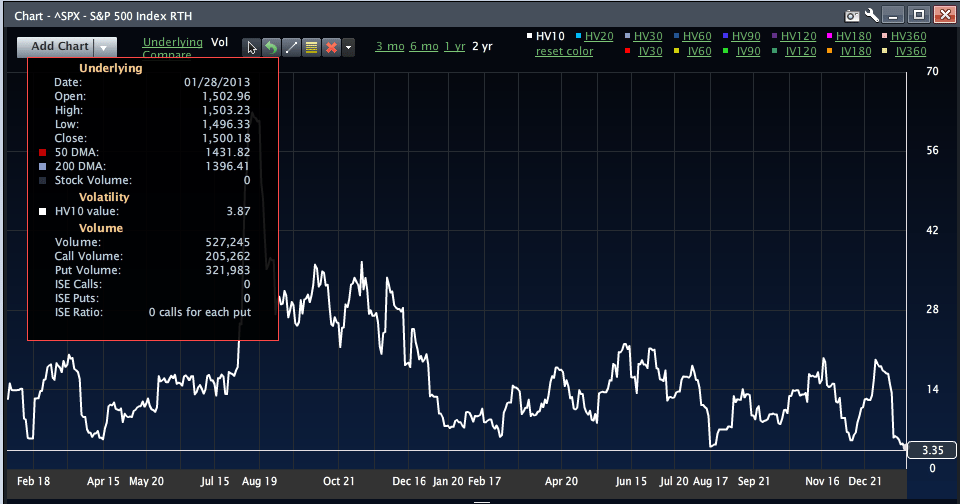Open settings with the wrench icon

871,15
